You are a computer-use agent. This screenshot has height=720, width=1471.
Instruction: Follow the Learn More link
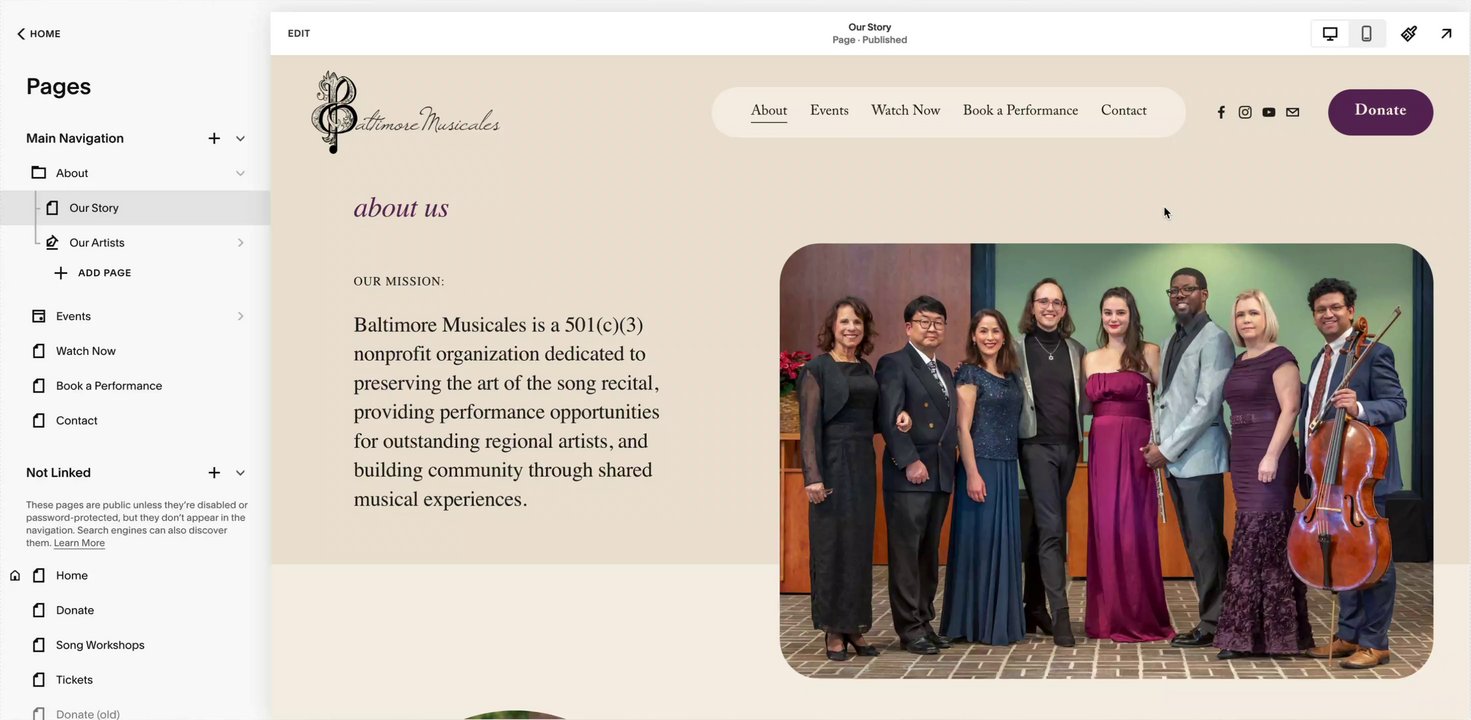point(79,543)
